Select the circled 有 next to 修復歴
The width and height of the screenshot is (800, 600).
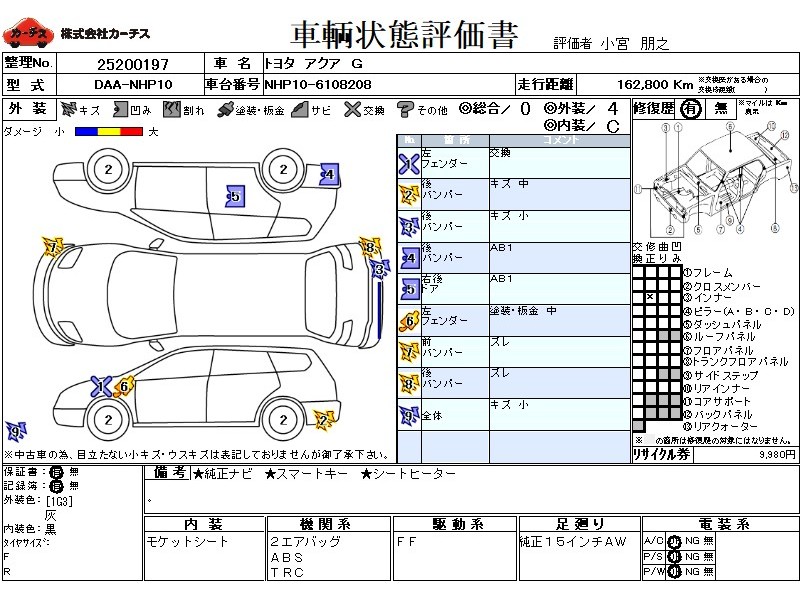pyautogui.click(x=690, y=110)
